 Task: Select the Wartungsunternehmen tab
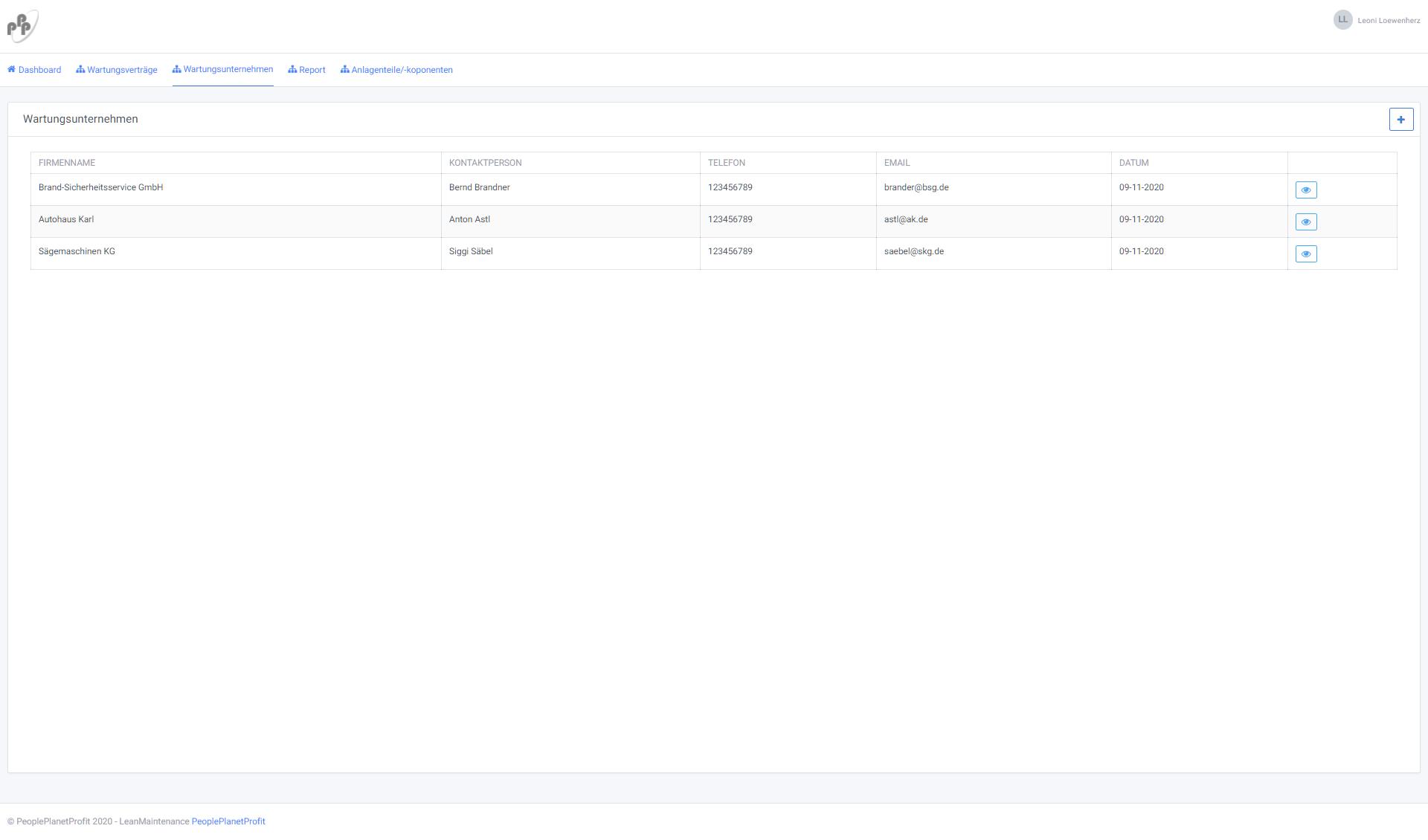[223, 69]
